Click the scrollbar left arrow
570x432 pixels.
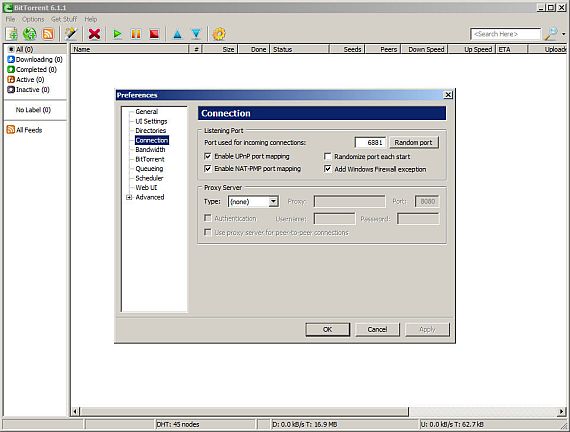pyautogui.click(x=75, y=412)
